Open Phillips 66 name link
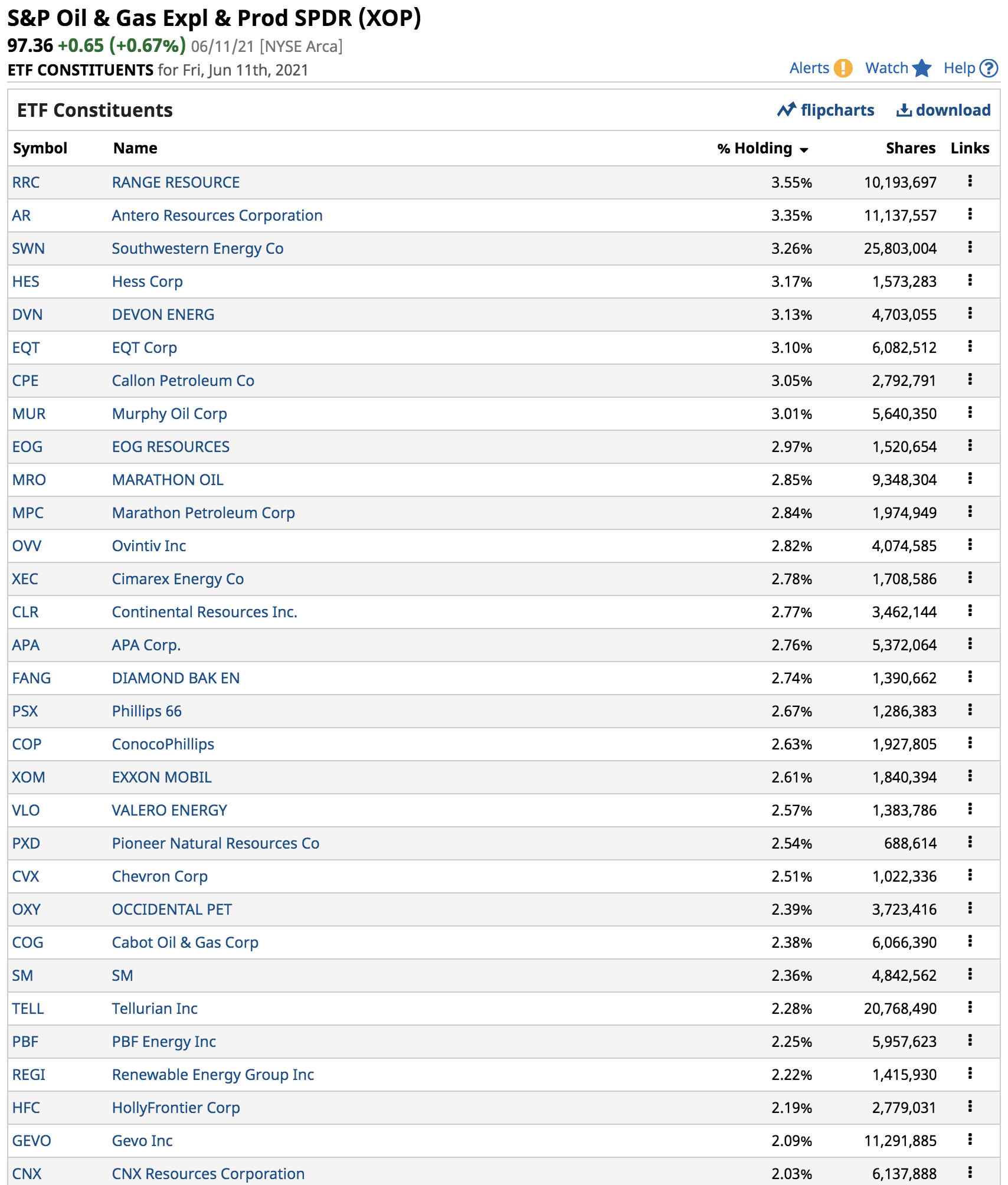Screen dimensions: 1008x1185 coord(147,711)
